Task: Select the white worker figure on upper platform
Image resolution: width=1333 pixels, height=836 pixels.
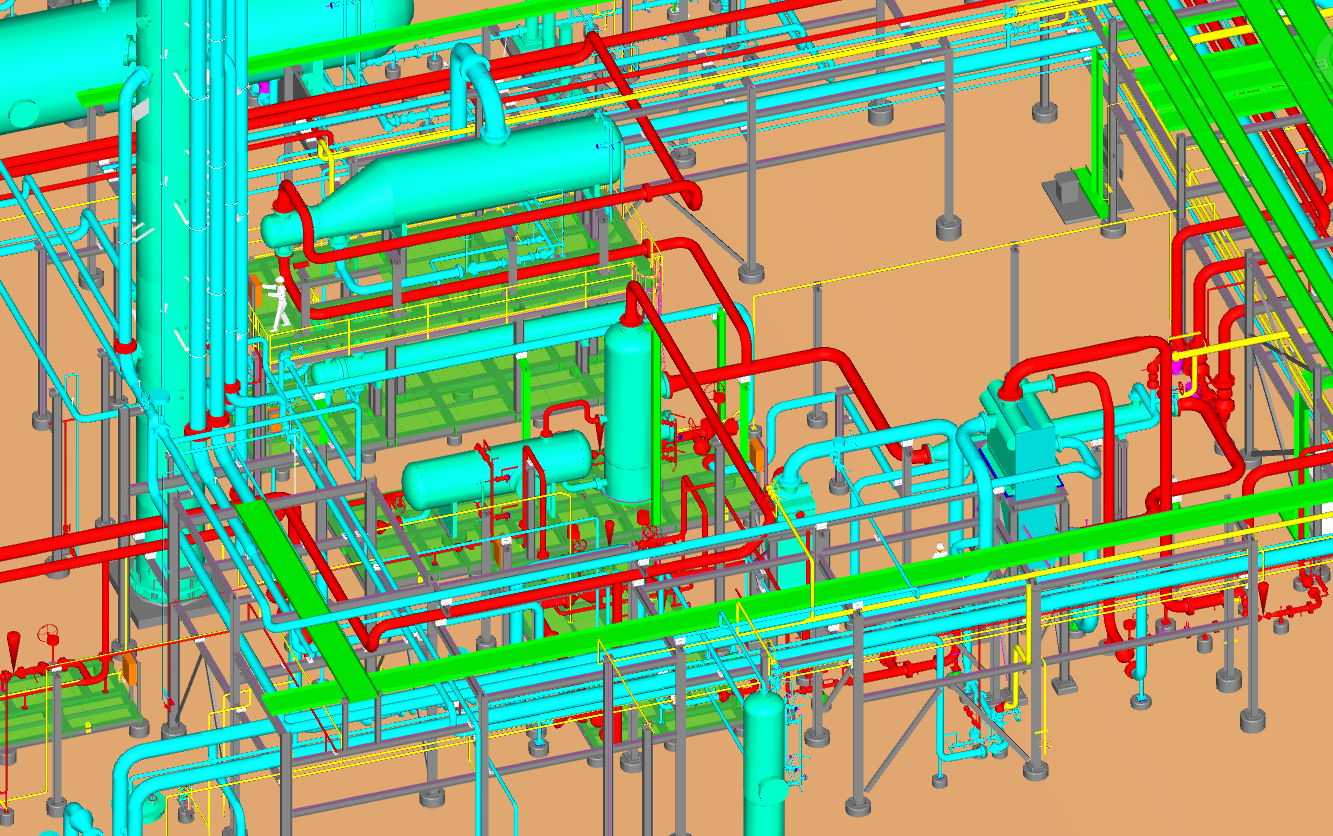Action: (x=281, y=304)
